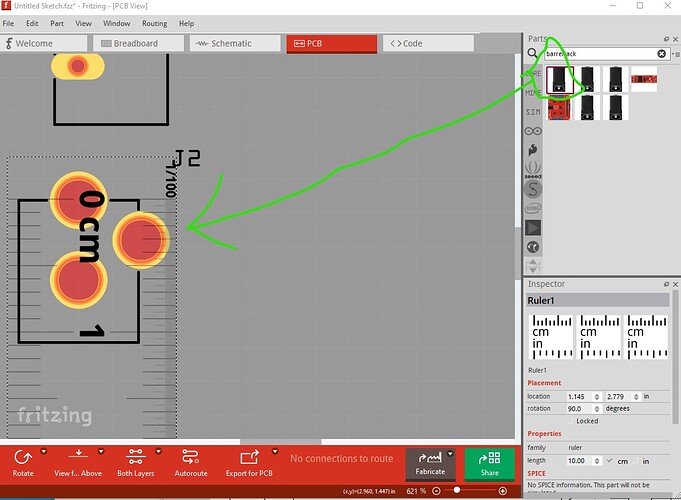The image size is (681, 500).
Task: Toggle the Locked checkbox
Action: point(571,421)
